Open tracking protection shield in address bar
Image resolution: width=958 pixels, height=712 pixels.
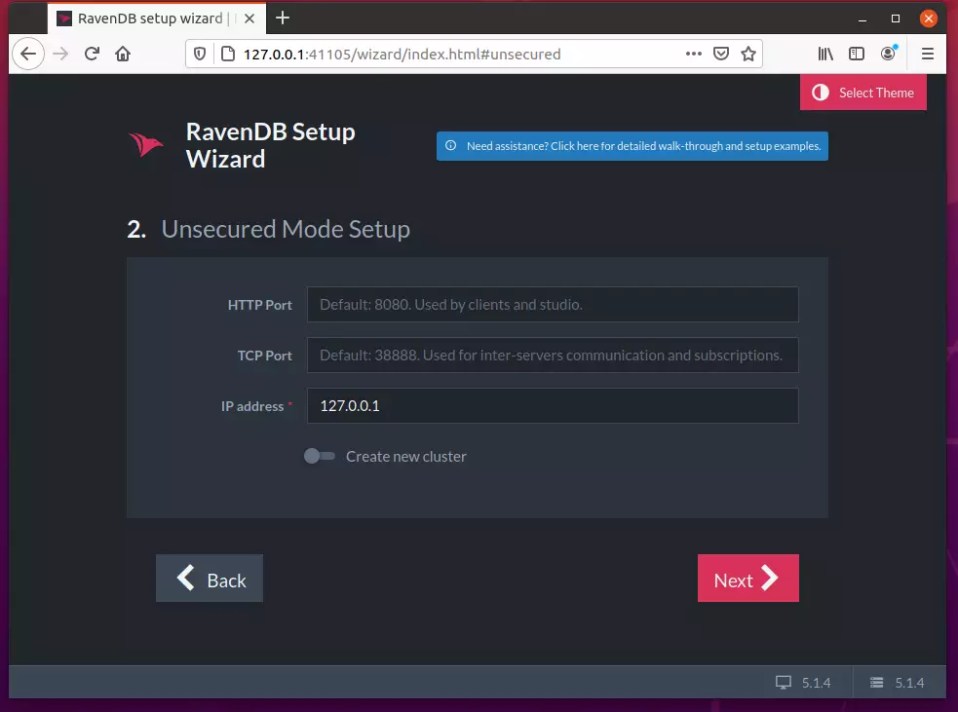[x=200, y=54]
